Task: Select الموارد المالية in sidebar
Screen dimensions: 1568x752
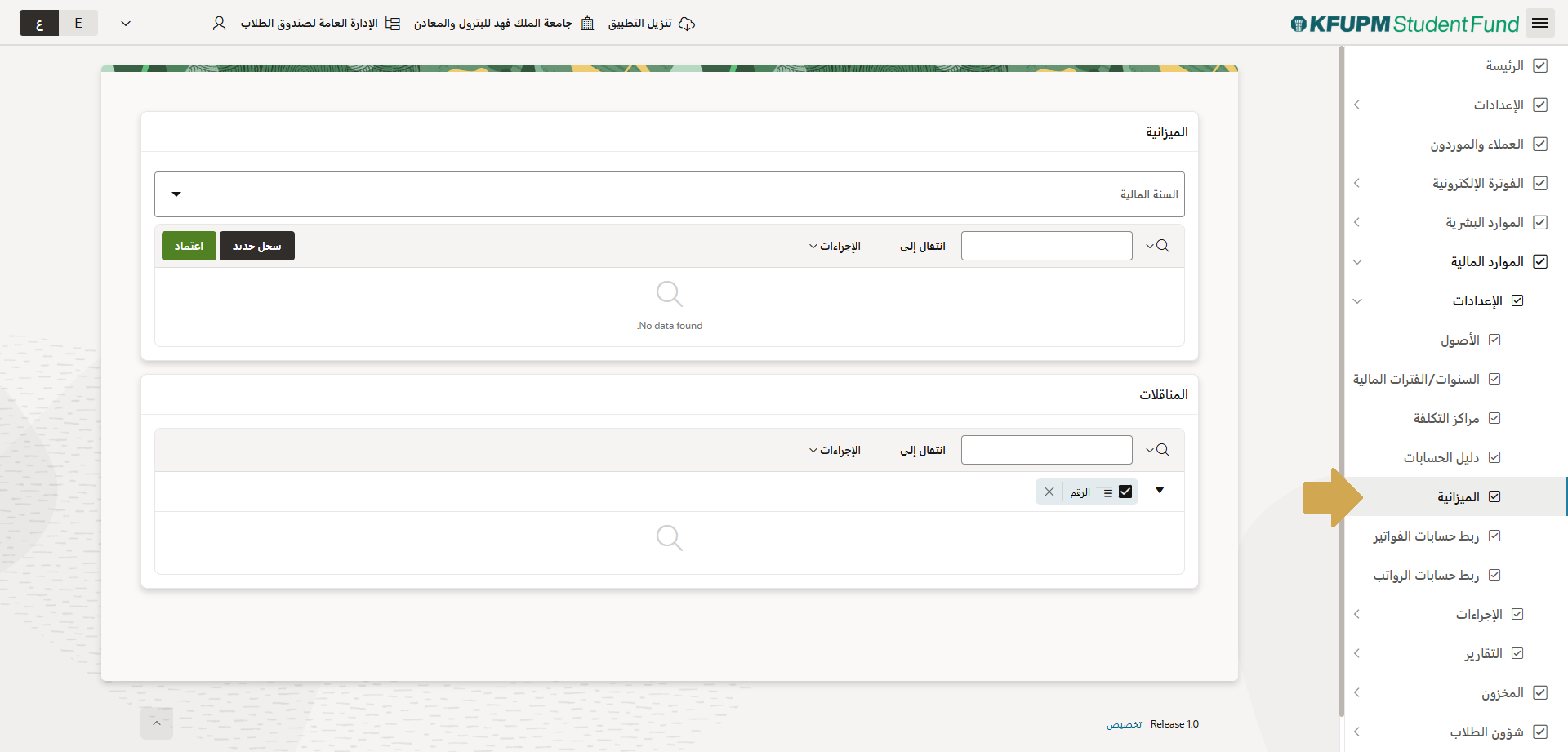Action: 1487,261
